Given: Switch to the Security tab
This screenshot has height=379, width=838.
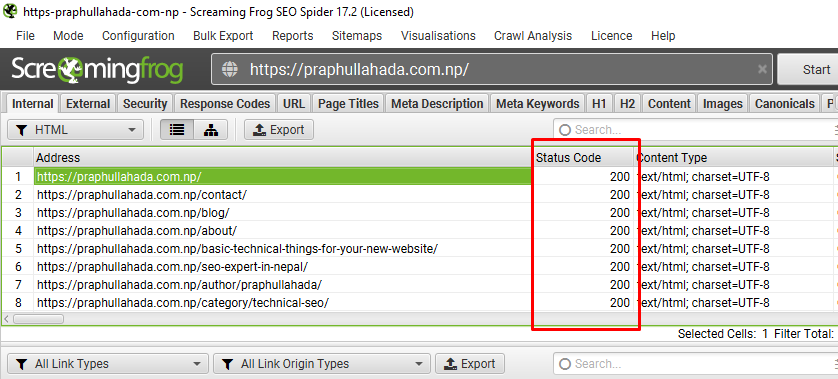Looking at the screenshot, I should click(x=145, y=104).
